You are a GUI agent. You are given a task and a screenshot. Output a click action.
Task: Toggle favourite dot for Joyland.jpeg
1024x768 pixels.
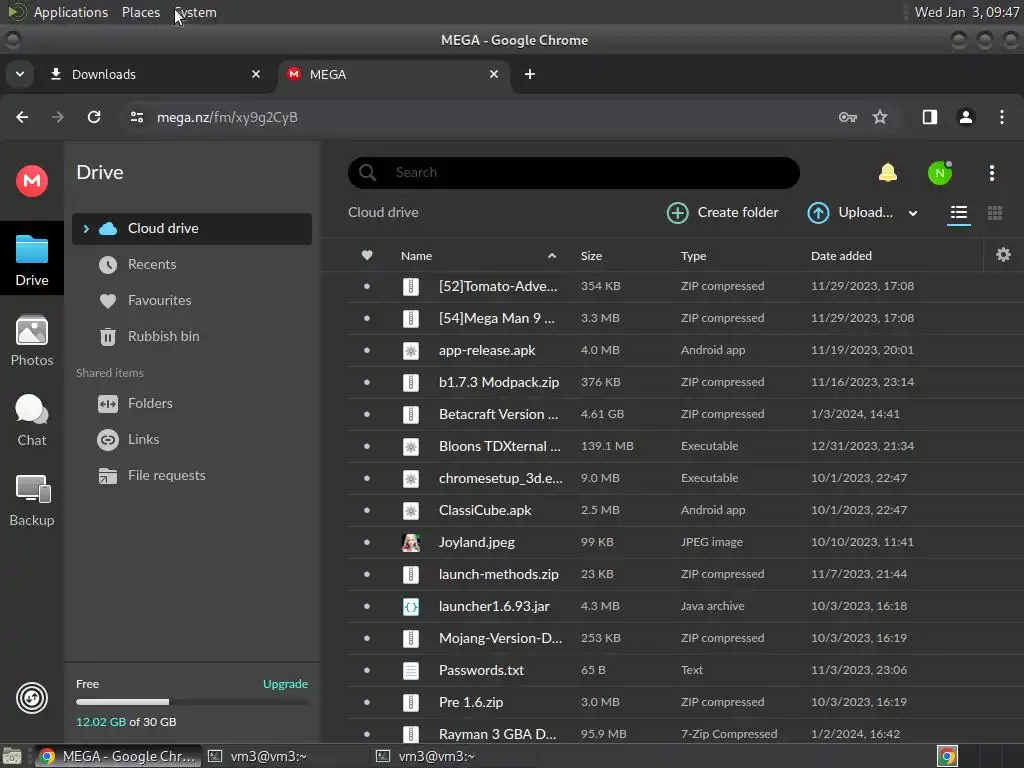pyautogui.click(x=367, y=542)
